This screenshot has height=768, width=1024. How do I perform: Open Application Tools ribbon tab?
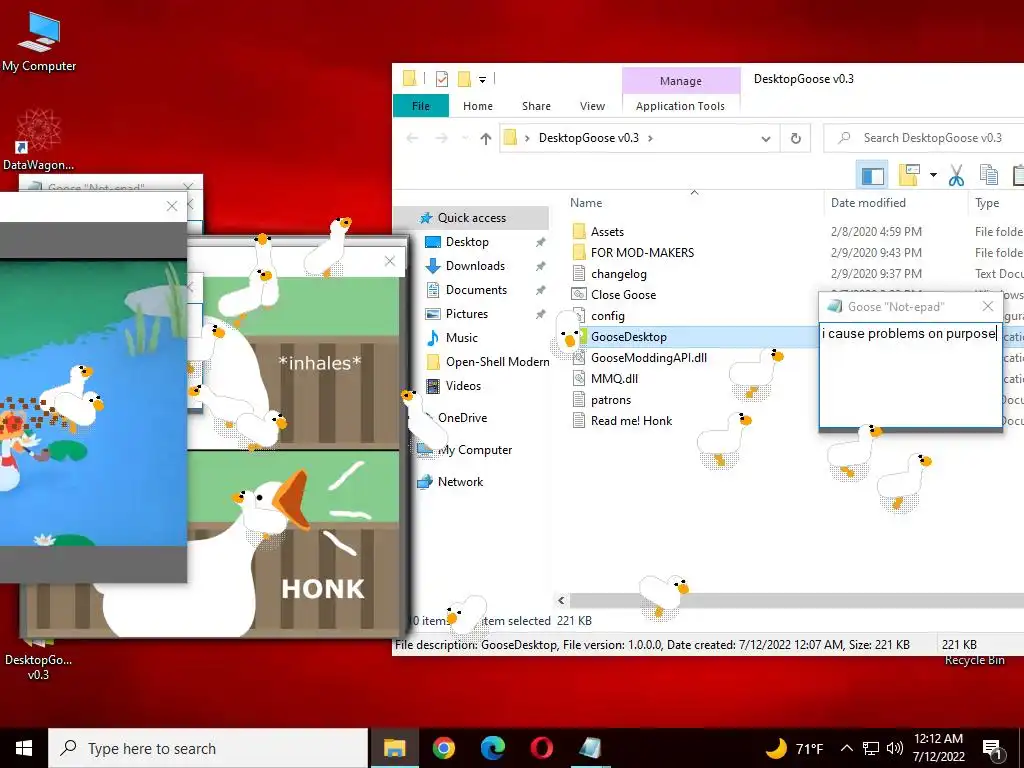[680, 106]
